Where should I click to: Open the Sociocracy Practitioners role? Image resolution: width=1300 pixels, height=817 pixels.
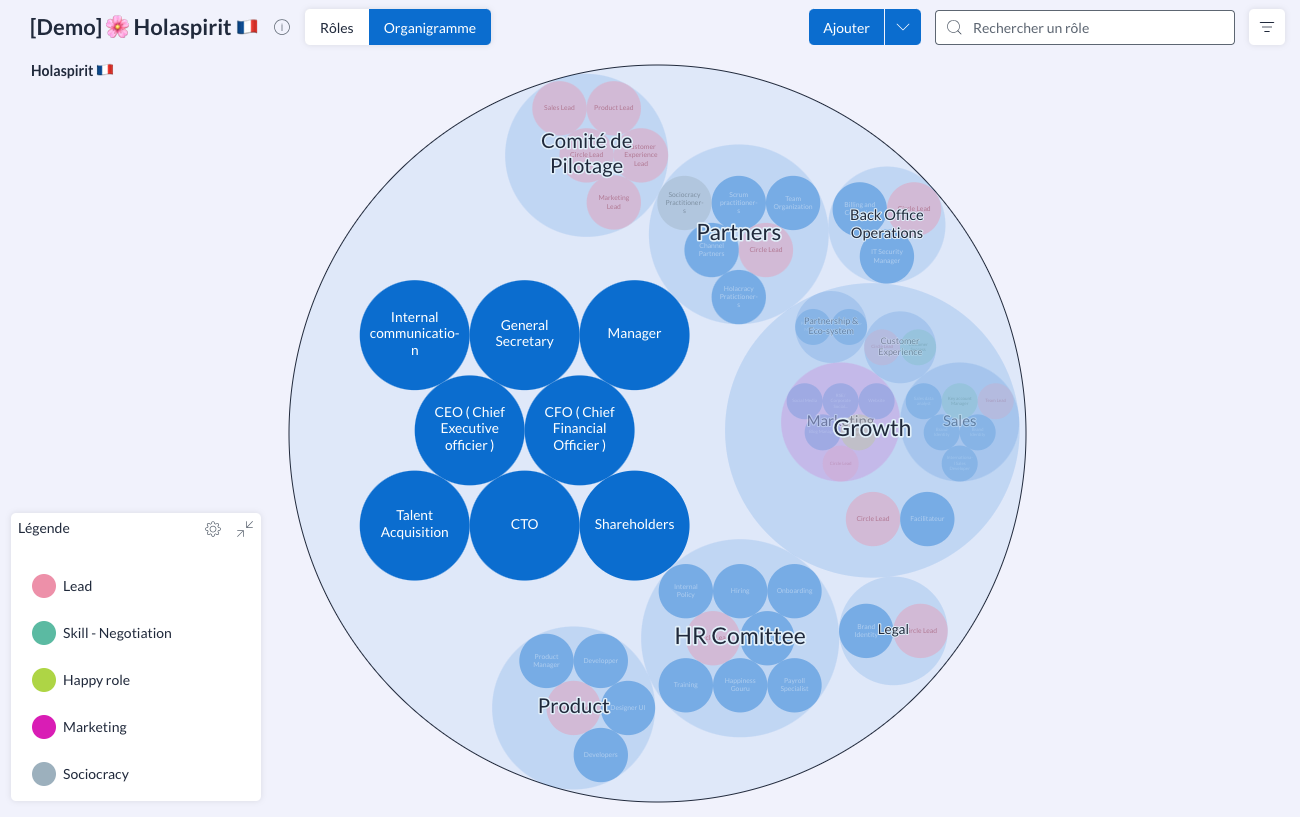click(x=684, y=203)
